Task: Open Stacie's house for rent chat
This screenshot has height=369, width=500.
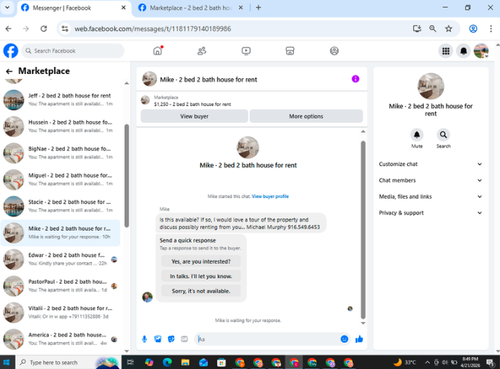Action: click(61, 206)
